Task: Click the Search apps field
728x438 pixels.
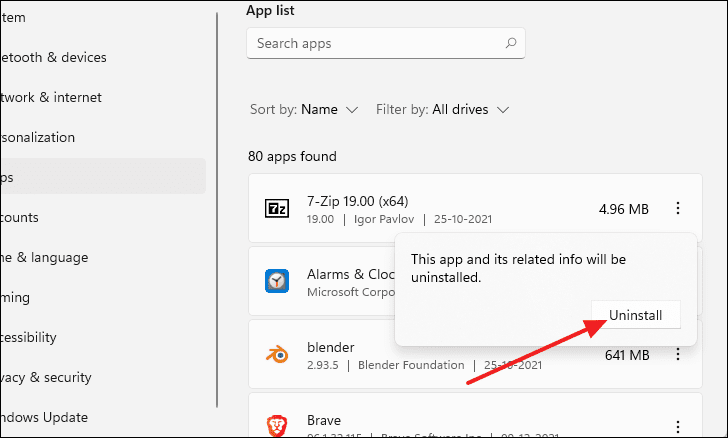Action: click(386, 43)
